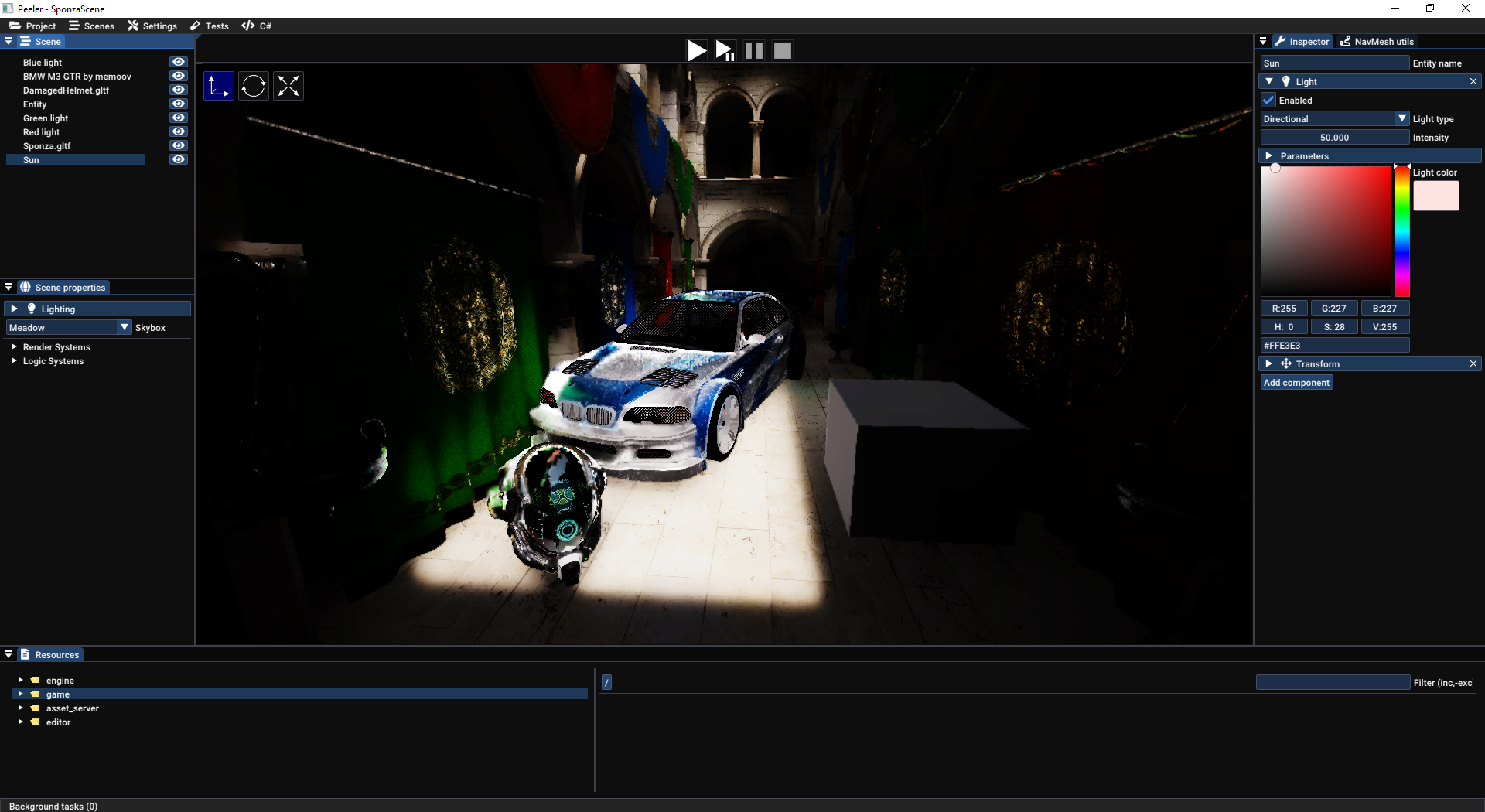Select the Red light entity
This screenshot has height=812, width=1485.
tap(41, 132)
